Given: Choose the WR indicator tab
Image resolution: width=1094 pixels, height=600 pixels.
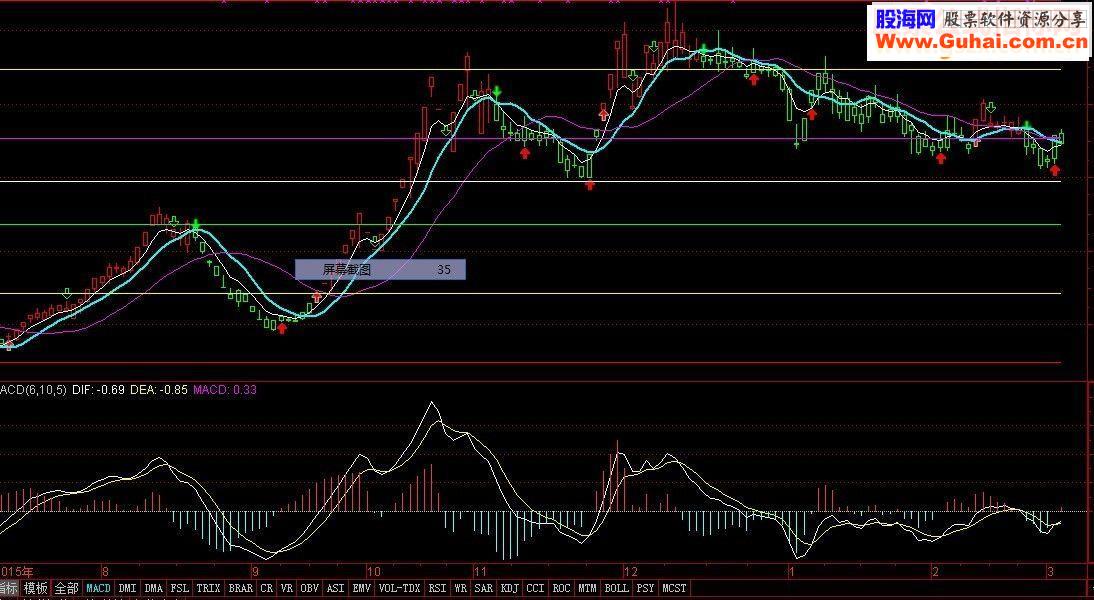Looking at the screenshot, I should coord(460,588).
